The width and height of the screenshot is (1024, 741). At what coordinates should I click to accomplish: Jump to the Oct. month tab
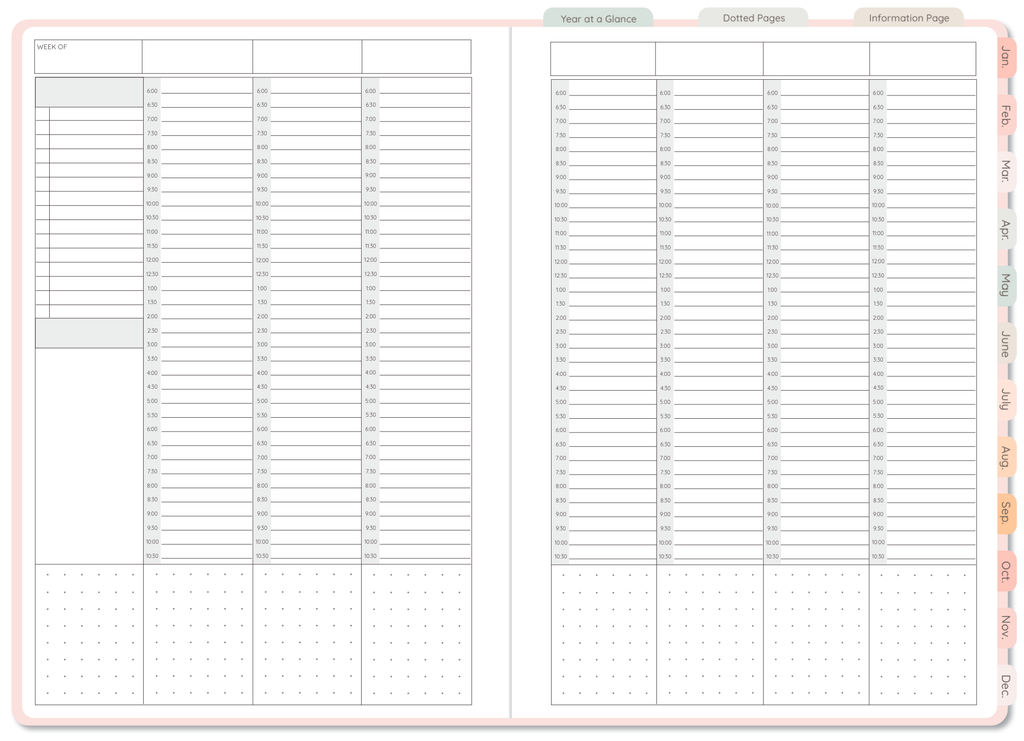point(1005,571)
